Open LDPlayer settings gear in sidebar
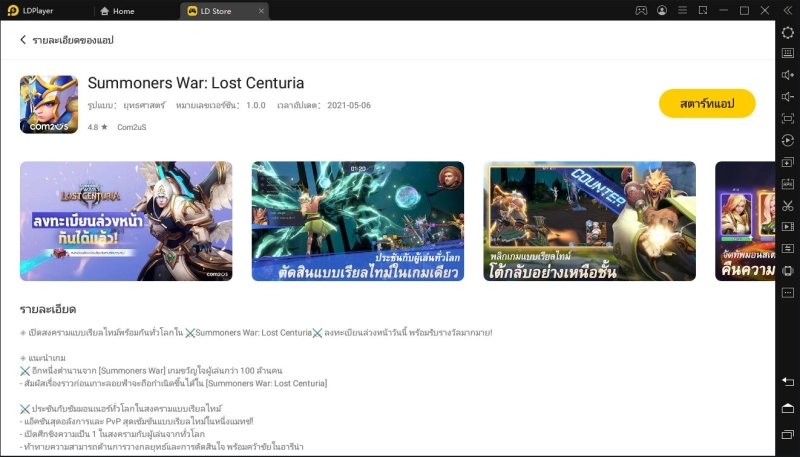Viewport: 800px width, 457px height. 788,33
